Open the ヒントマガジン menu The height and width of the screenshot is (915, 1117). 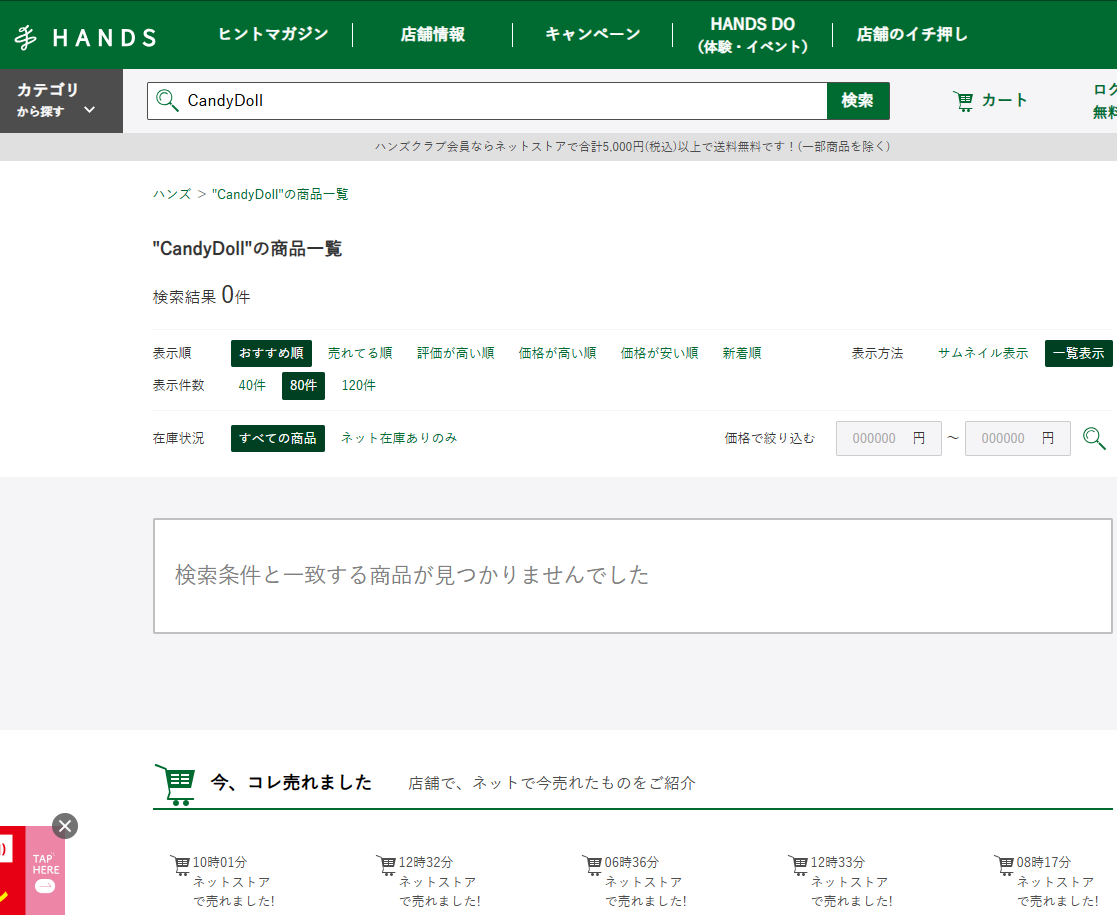pyautogui.click(x=273, y=34)
